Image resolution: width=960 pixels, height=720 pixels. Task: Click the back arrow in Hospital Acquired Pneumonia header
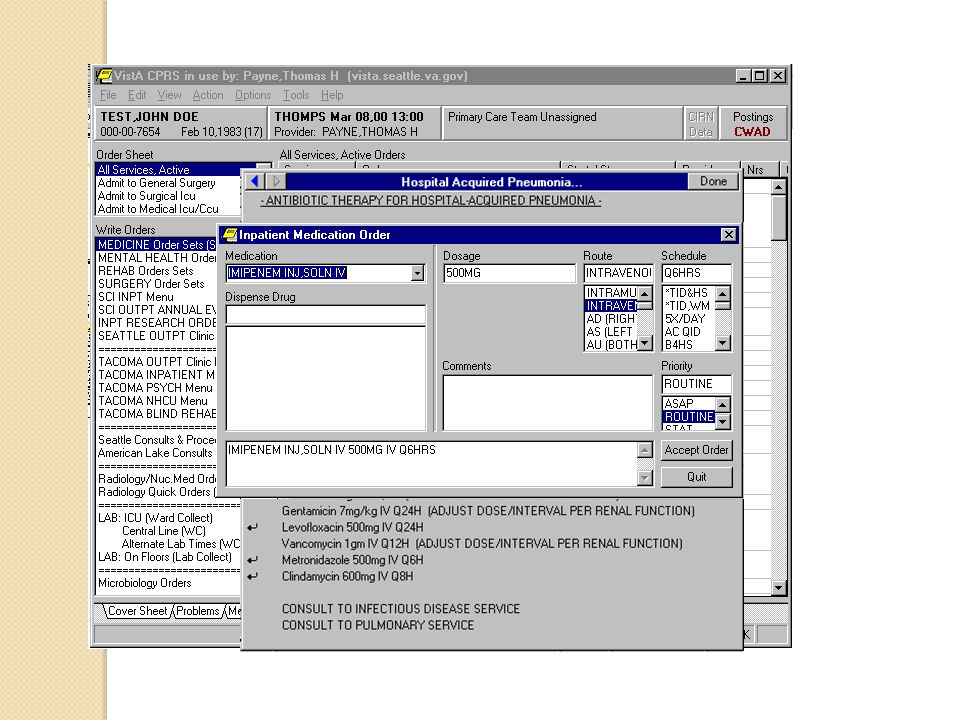[255, 181]
